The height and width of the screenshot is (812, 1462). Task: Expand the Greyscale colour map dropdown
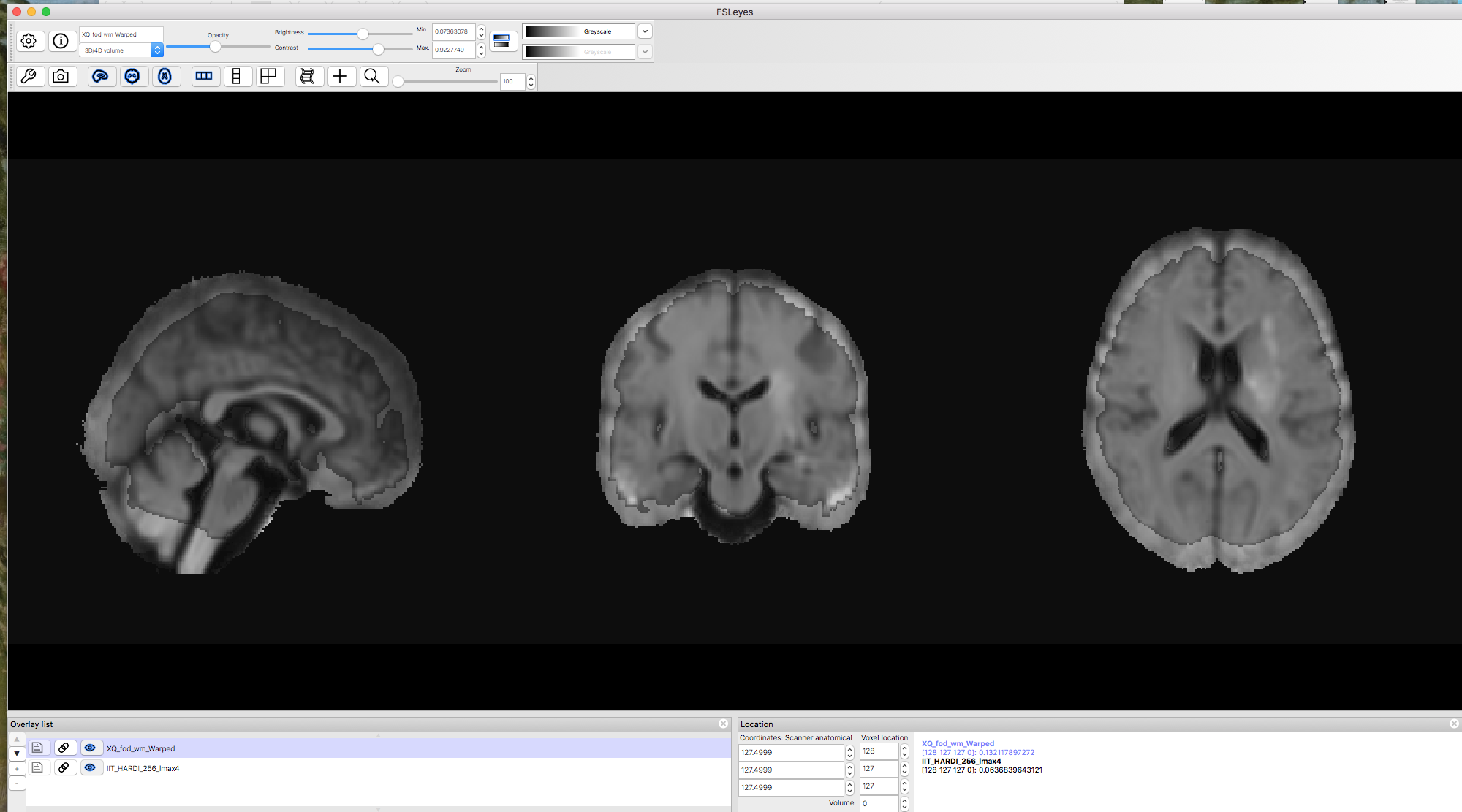(645, 31)
